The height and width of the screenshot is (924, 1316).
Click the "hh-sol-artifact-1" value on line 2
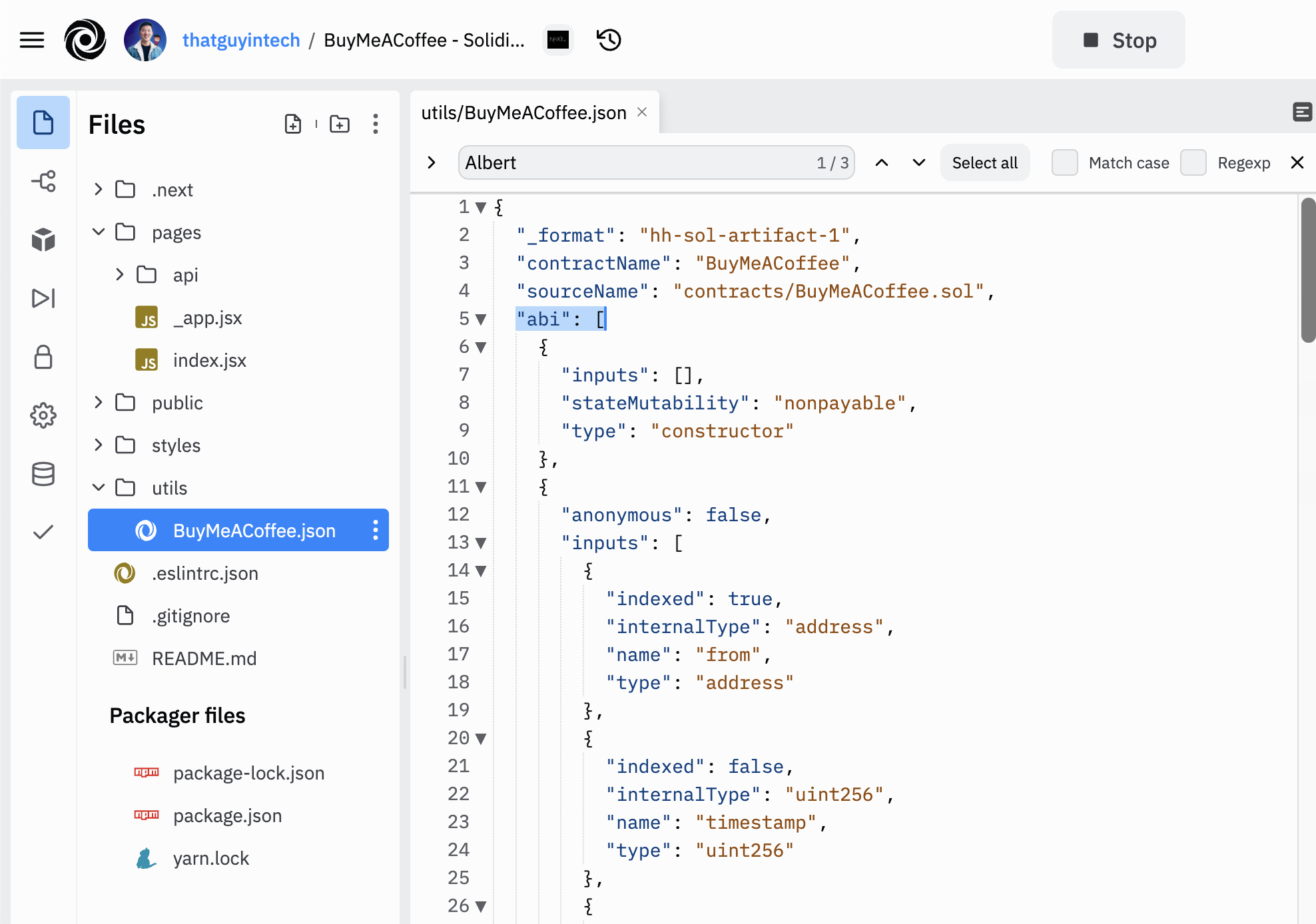745,236
